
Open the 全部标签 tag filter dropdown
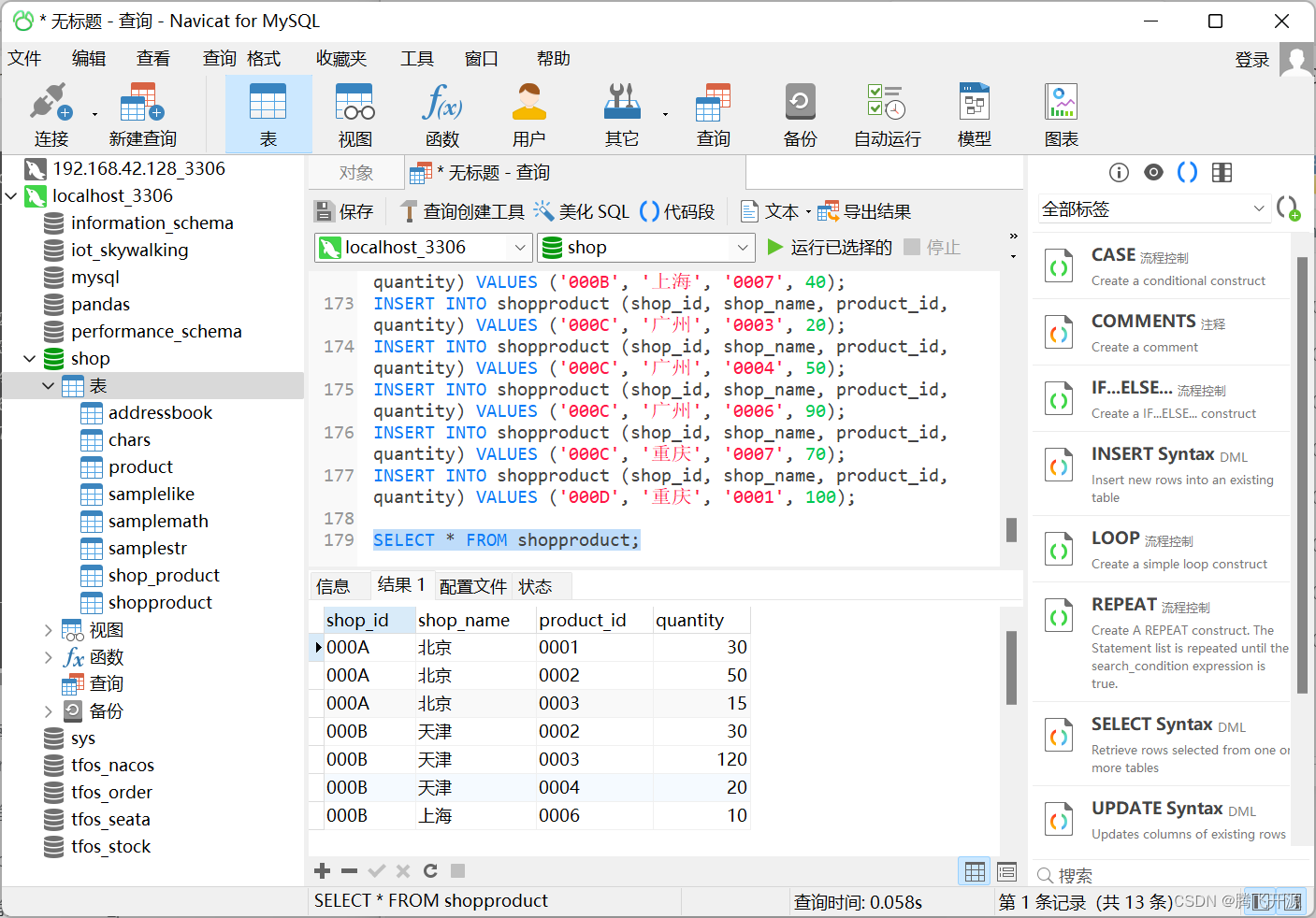click(x=1154, y=208)
